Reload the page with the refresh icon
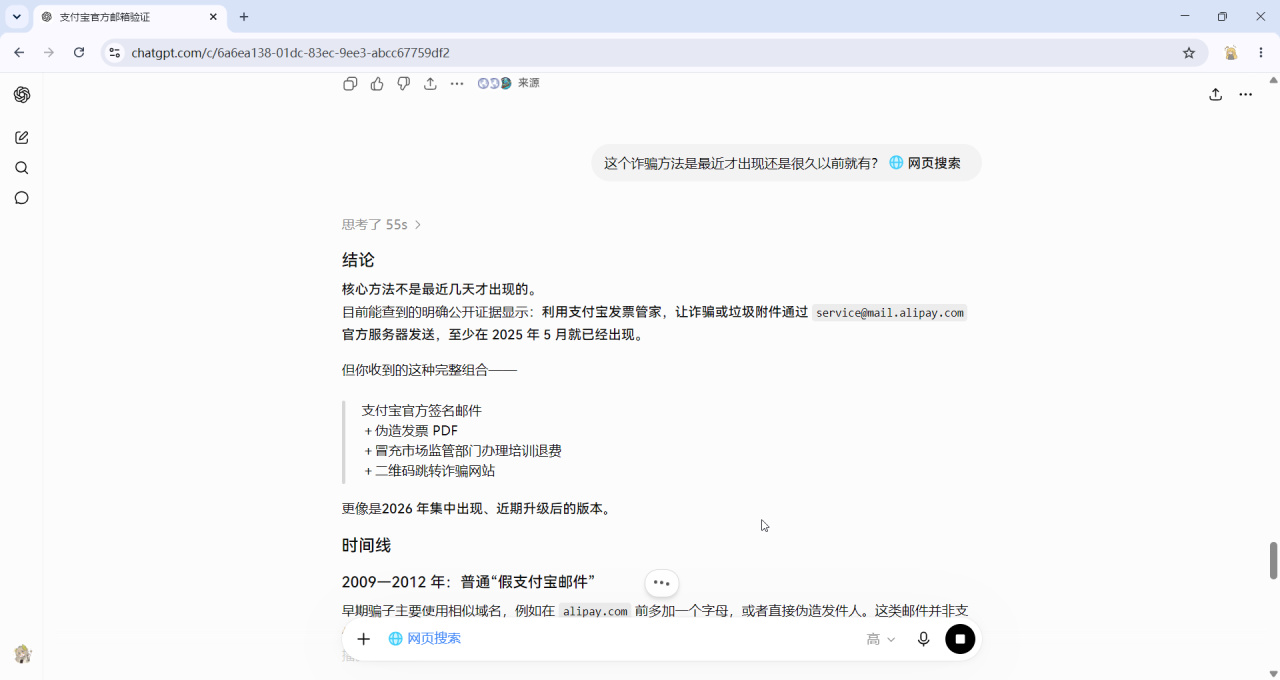The height and width of the screenshot is (680, 1280). pos(79,52)
